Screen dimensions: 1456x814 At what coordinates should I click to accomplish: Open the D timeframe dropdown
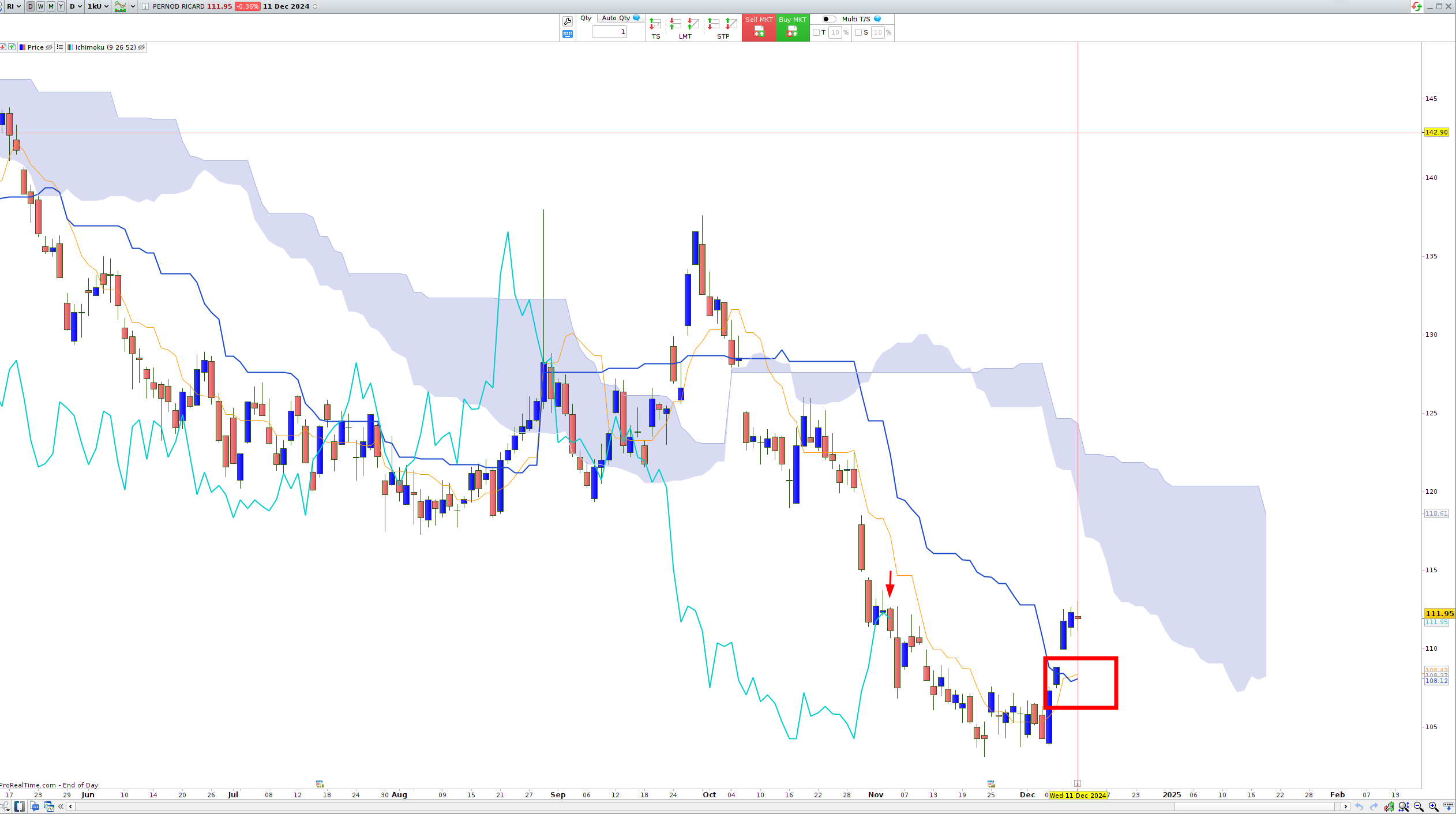tap(76, 6)
